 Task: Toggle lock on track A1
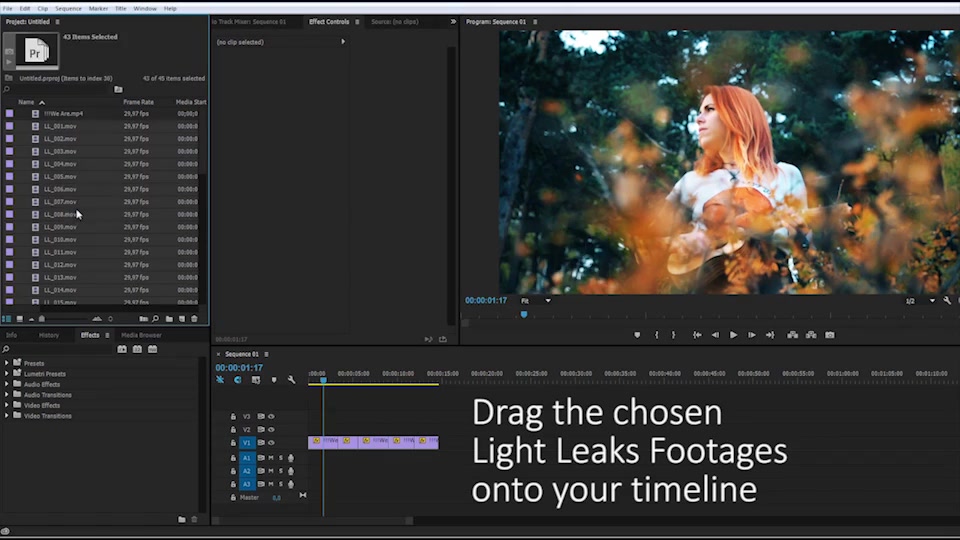coord(233,458)
